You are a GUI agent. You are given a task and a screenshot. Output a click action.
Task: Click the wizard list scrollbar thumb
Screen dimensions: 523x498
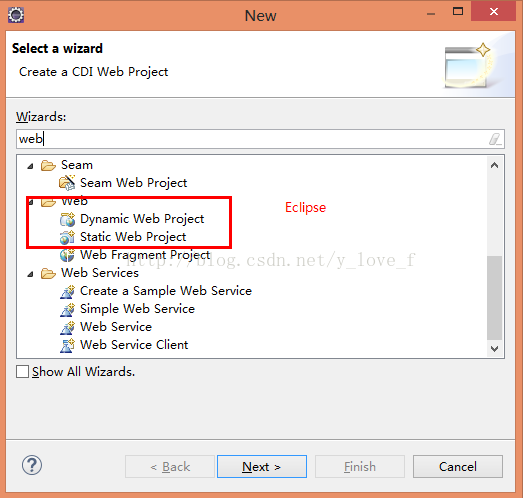pyautogui.click(x=494, y=298)
